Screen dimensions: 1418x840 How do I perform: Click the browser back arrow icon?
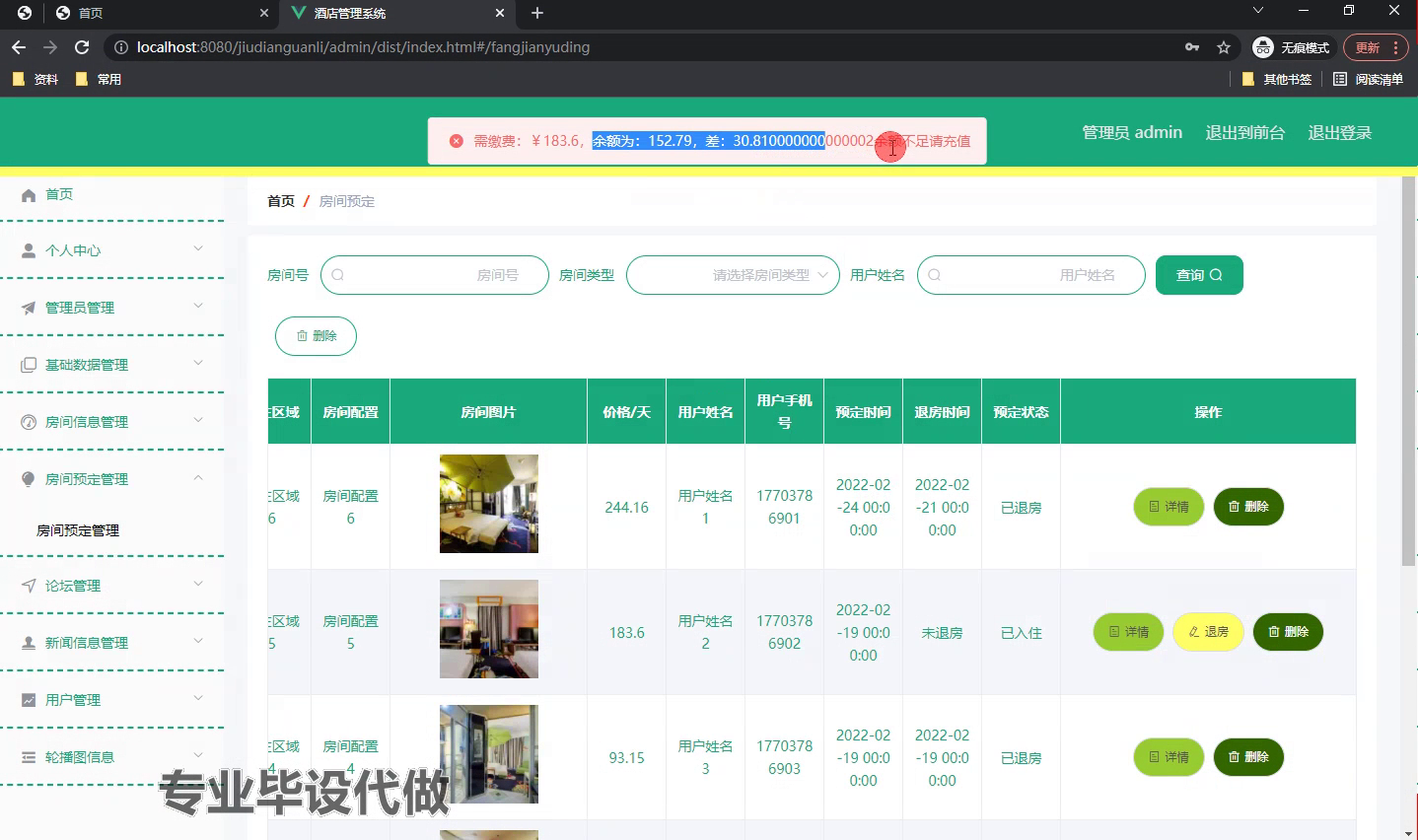[19, 47]
